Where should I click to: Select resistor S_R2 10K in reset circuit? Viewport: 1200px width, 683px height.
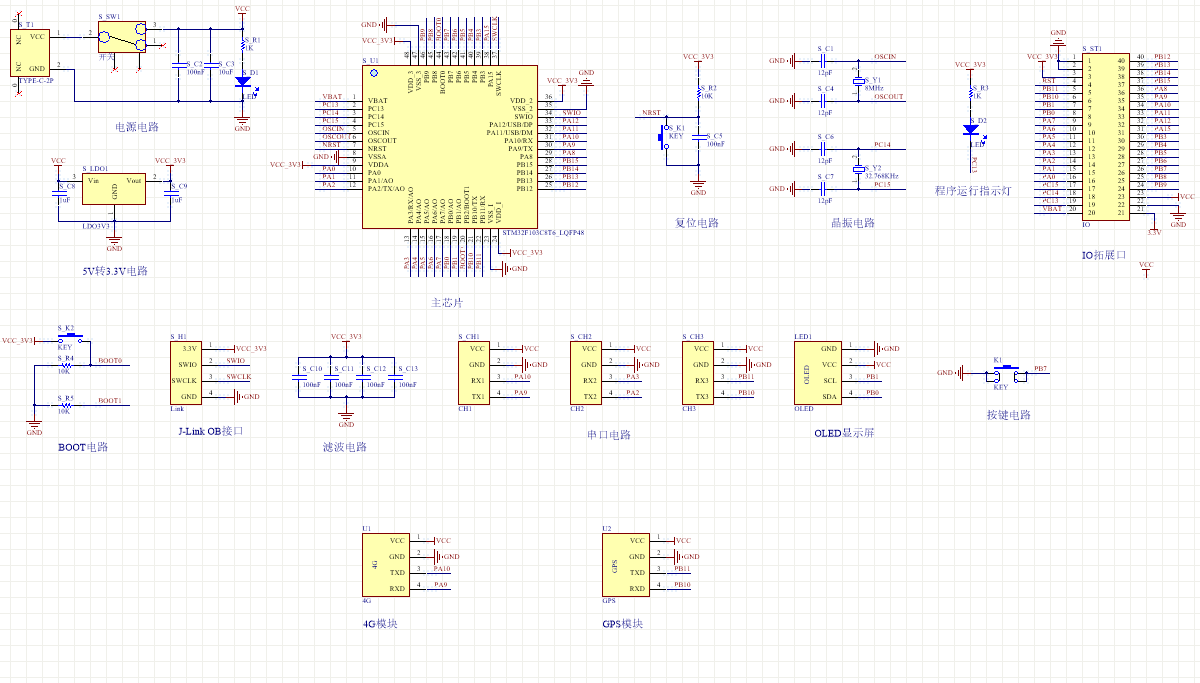coord(698,92)
